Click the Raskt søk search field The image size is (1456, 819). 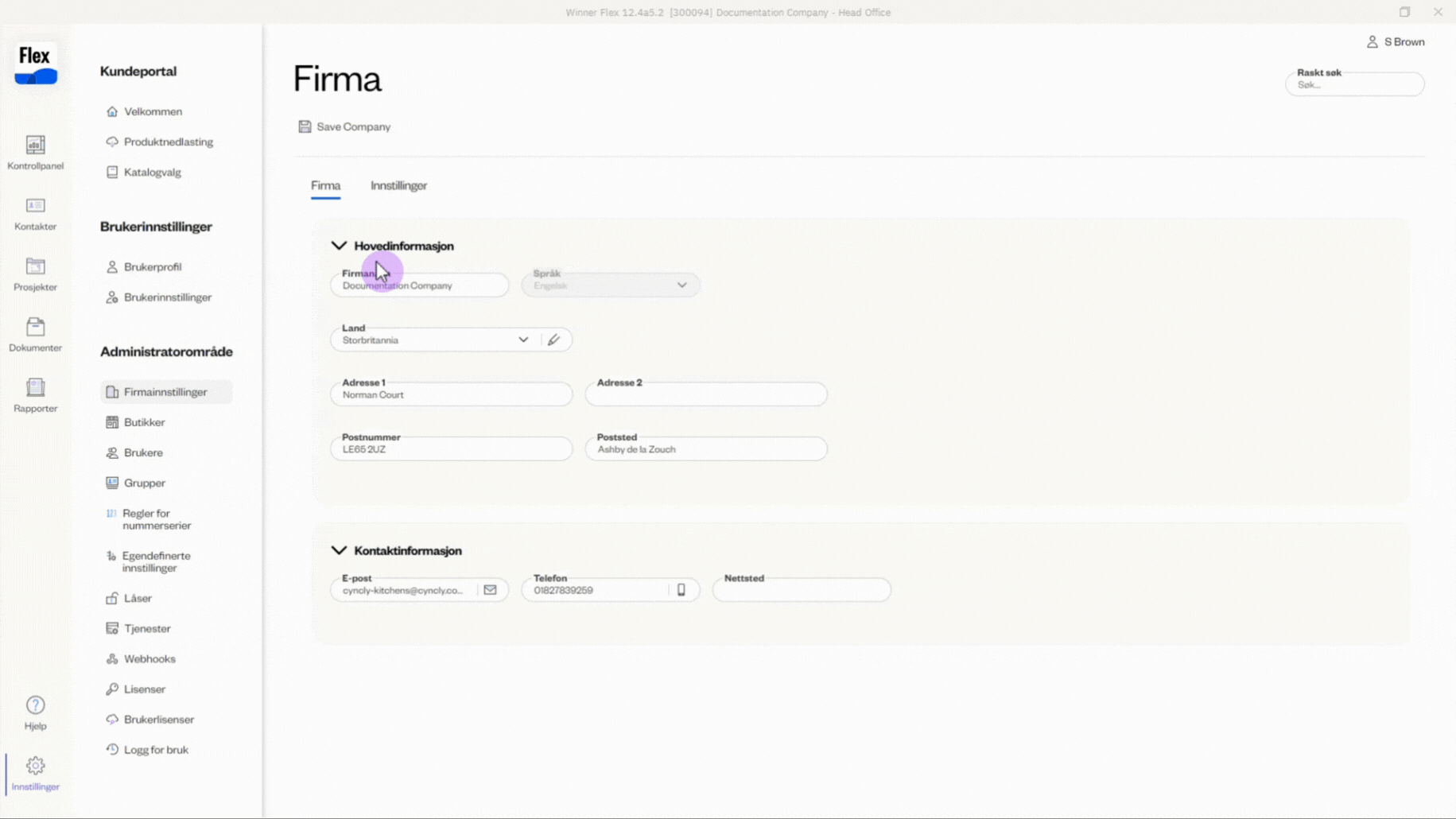1354,85
